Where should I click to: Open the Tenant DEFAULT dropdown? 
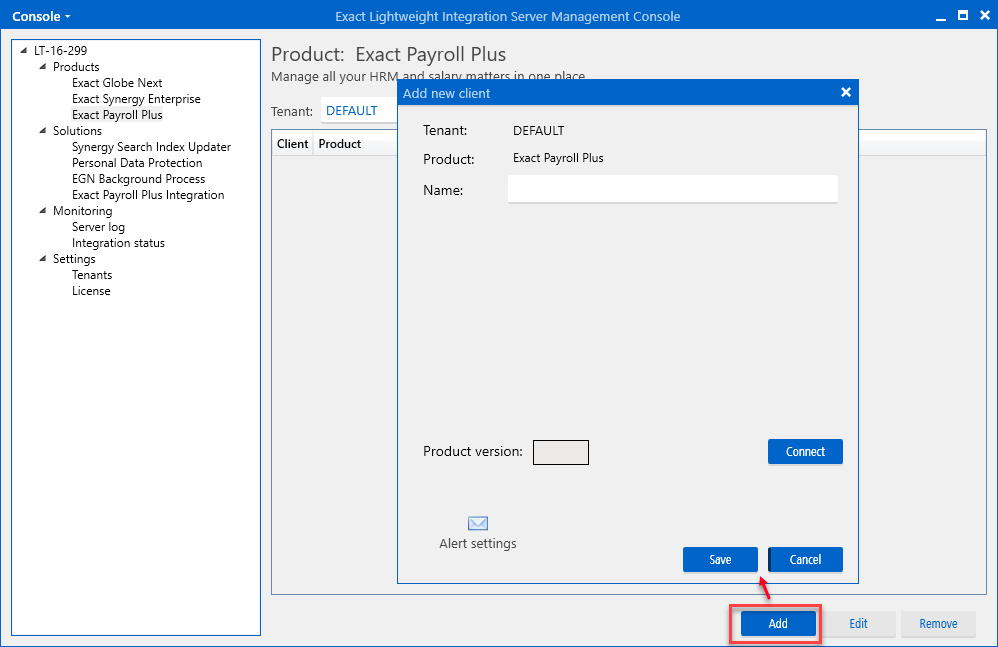[x=359, y=111]
